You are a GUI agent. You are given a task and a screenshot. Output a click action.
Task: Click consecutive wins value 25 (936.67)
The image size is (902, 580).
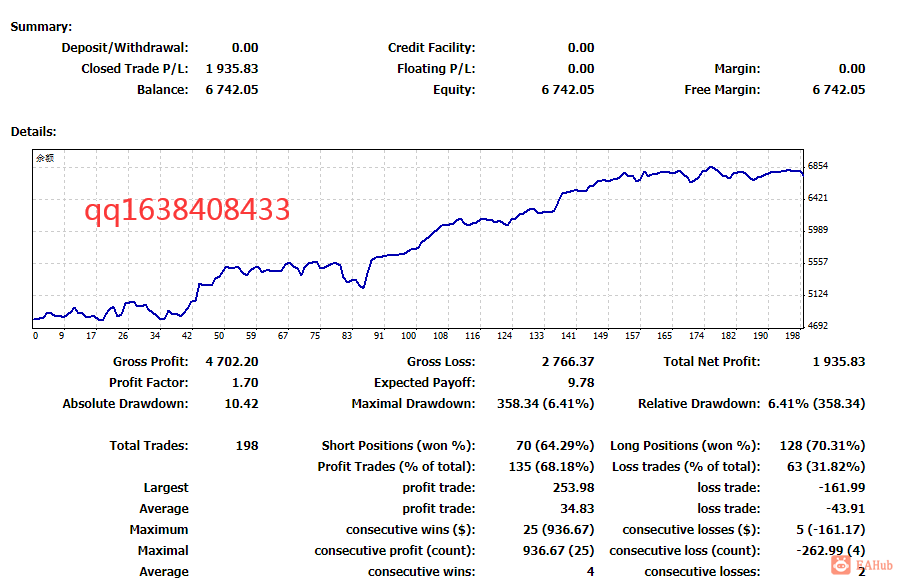559,530
